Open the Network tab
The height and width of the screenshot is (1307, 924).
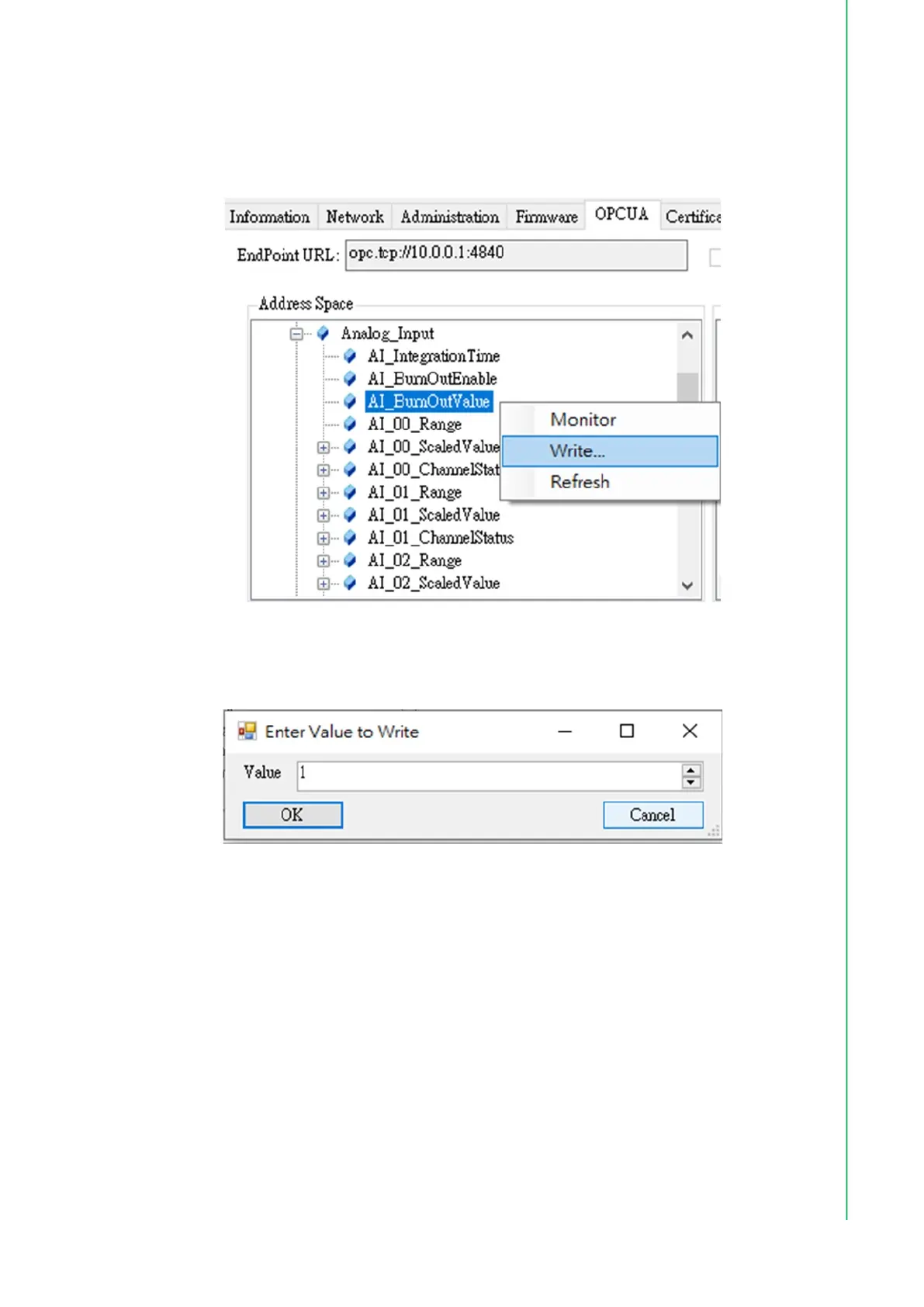355,217
